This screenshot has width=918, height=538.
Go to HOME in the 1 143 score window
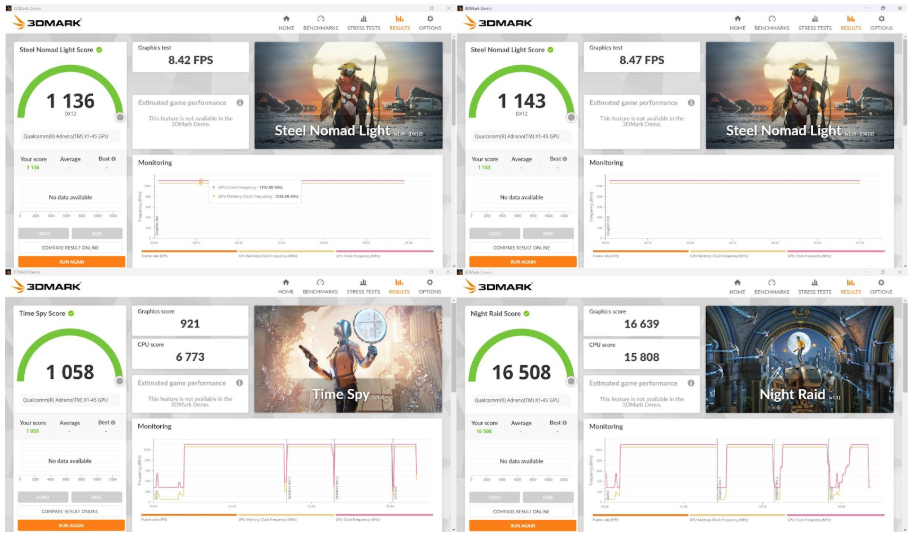[x=738, y=23]
